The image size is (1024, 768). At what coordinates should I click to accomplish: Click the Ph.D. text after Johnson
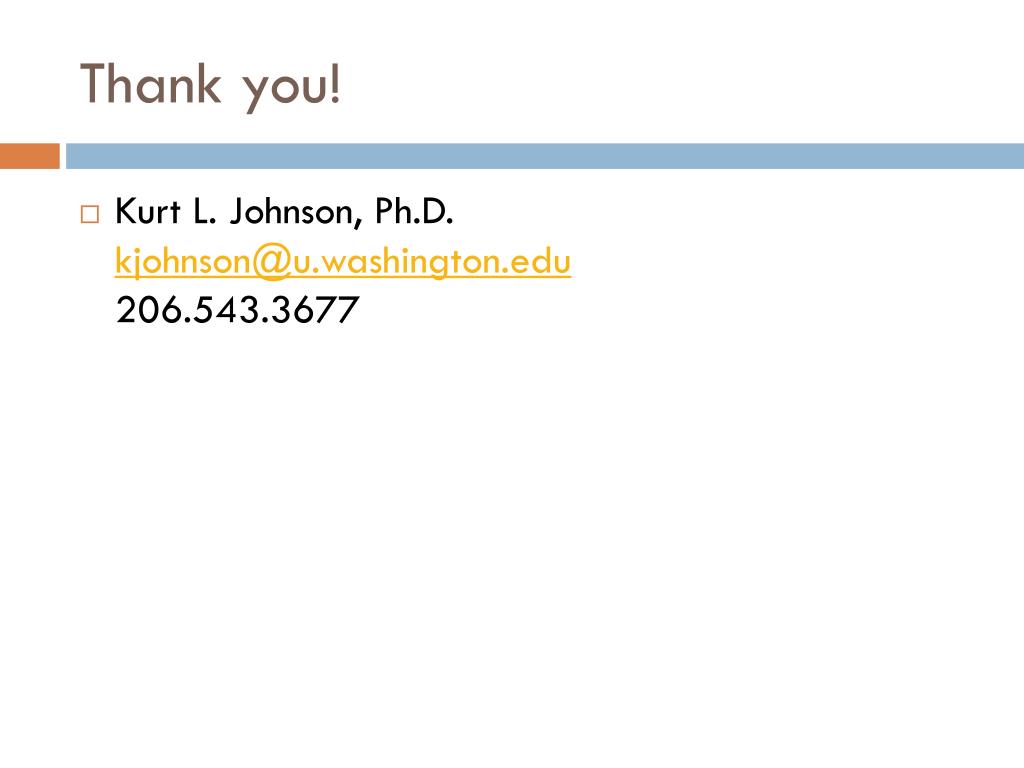click(414, 211)
